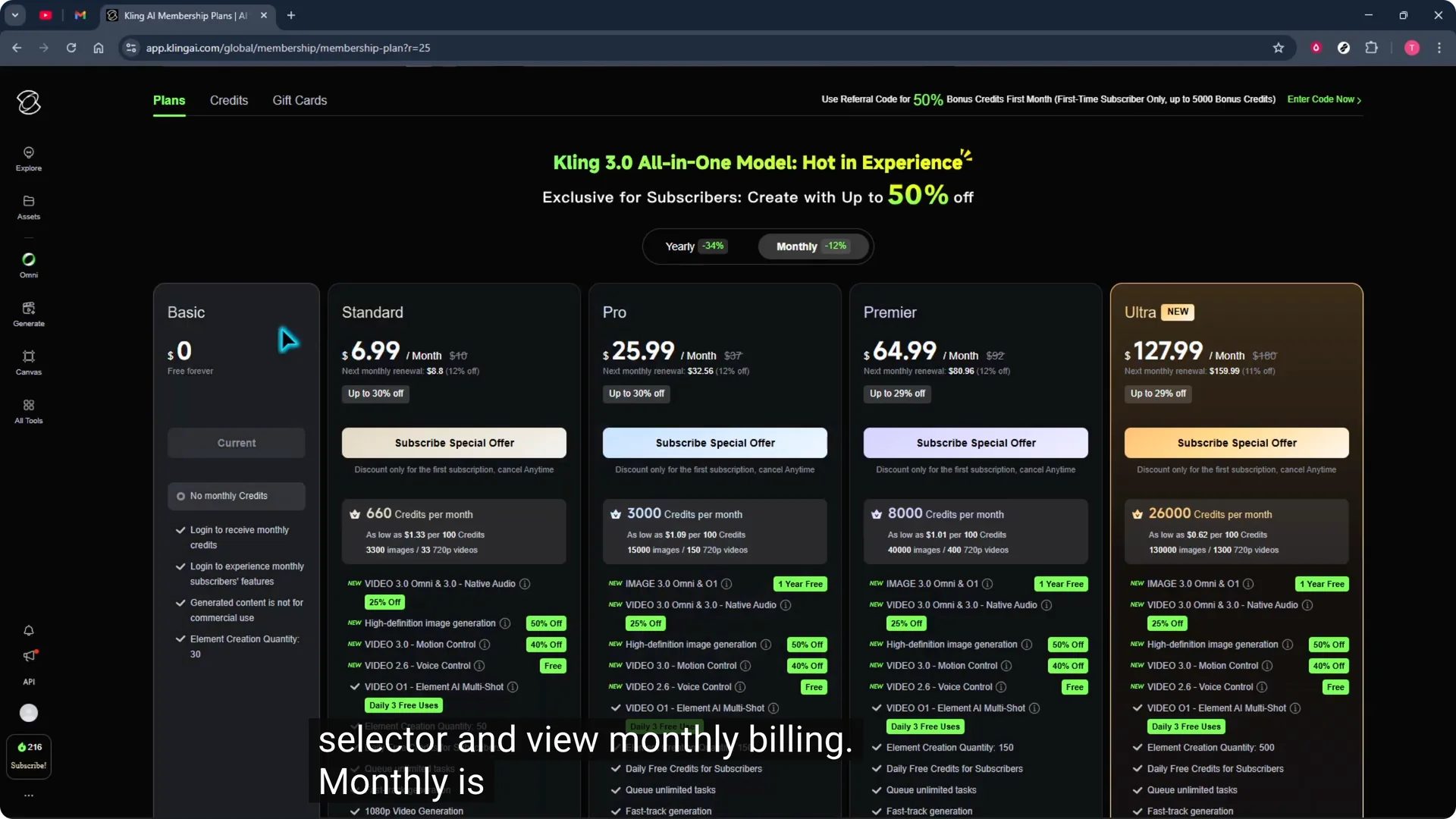
Task: Open the Canvas sidebar icon
Action: point(29,363)
